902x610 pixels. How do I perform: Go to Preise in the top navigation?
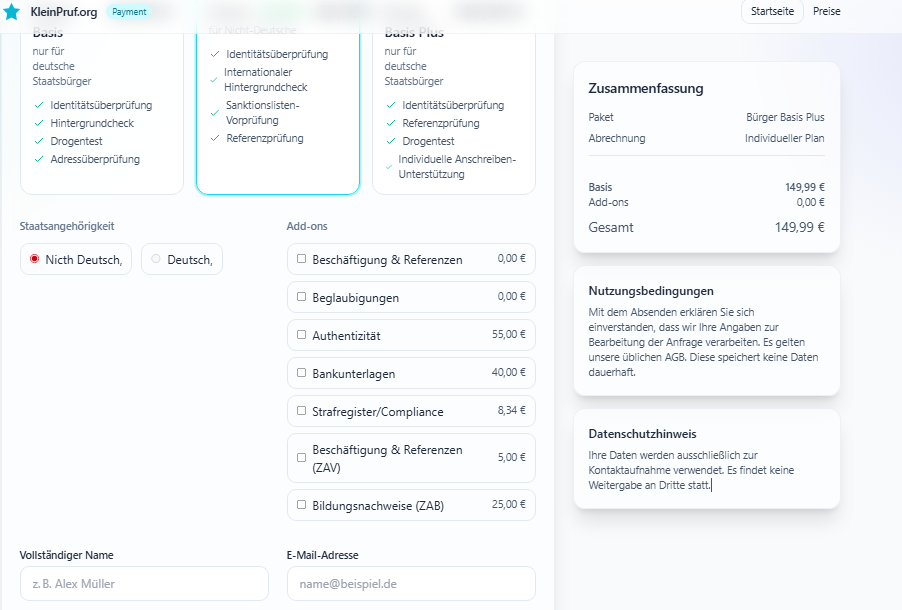click(x=826, y=12)
